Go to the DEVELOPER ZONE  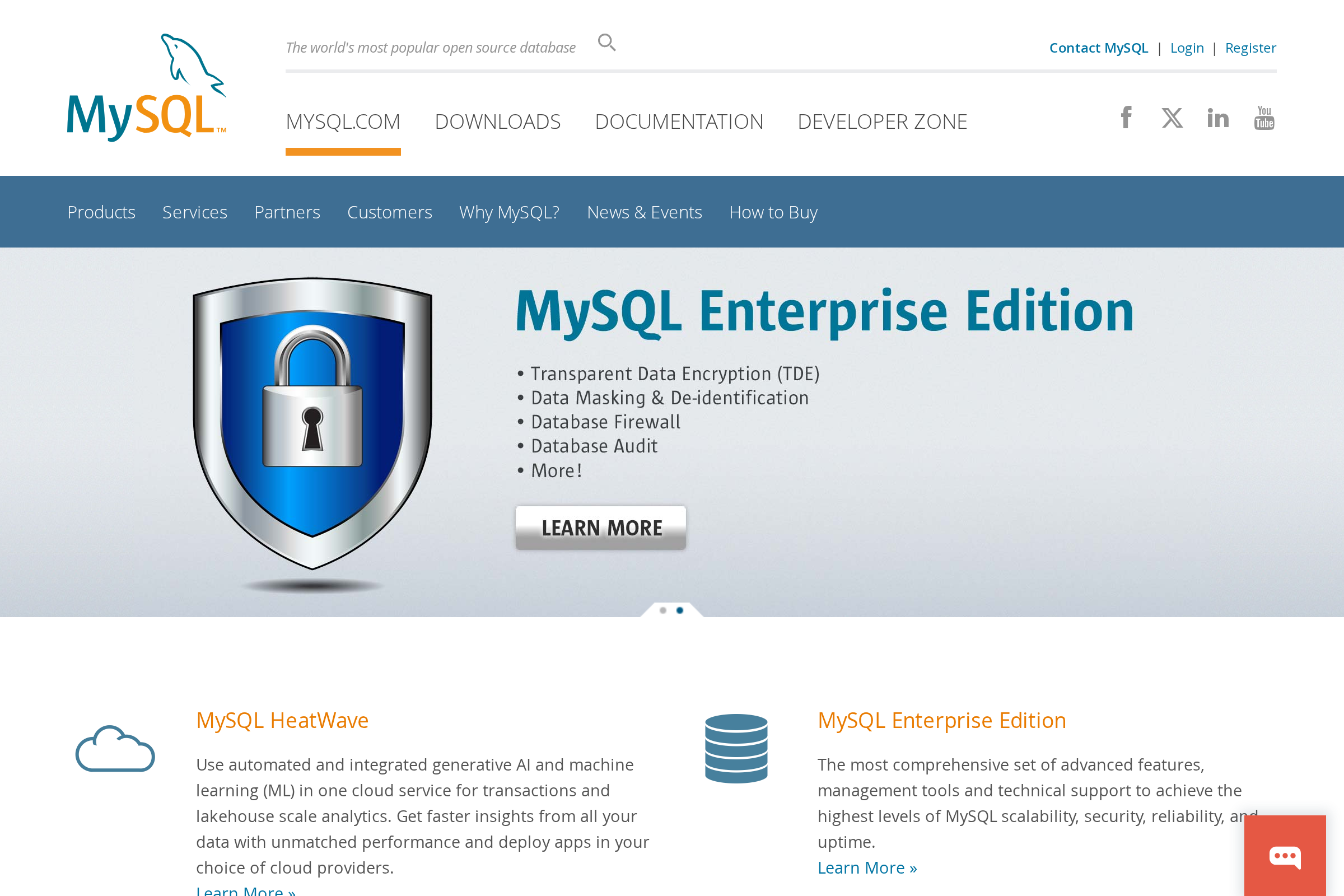pos(883,120)
